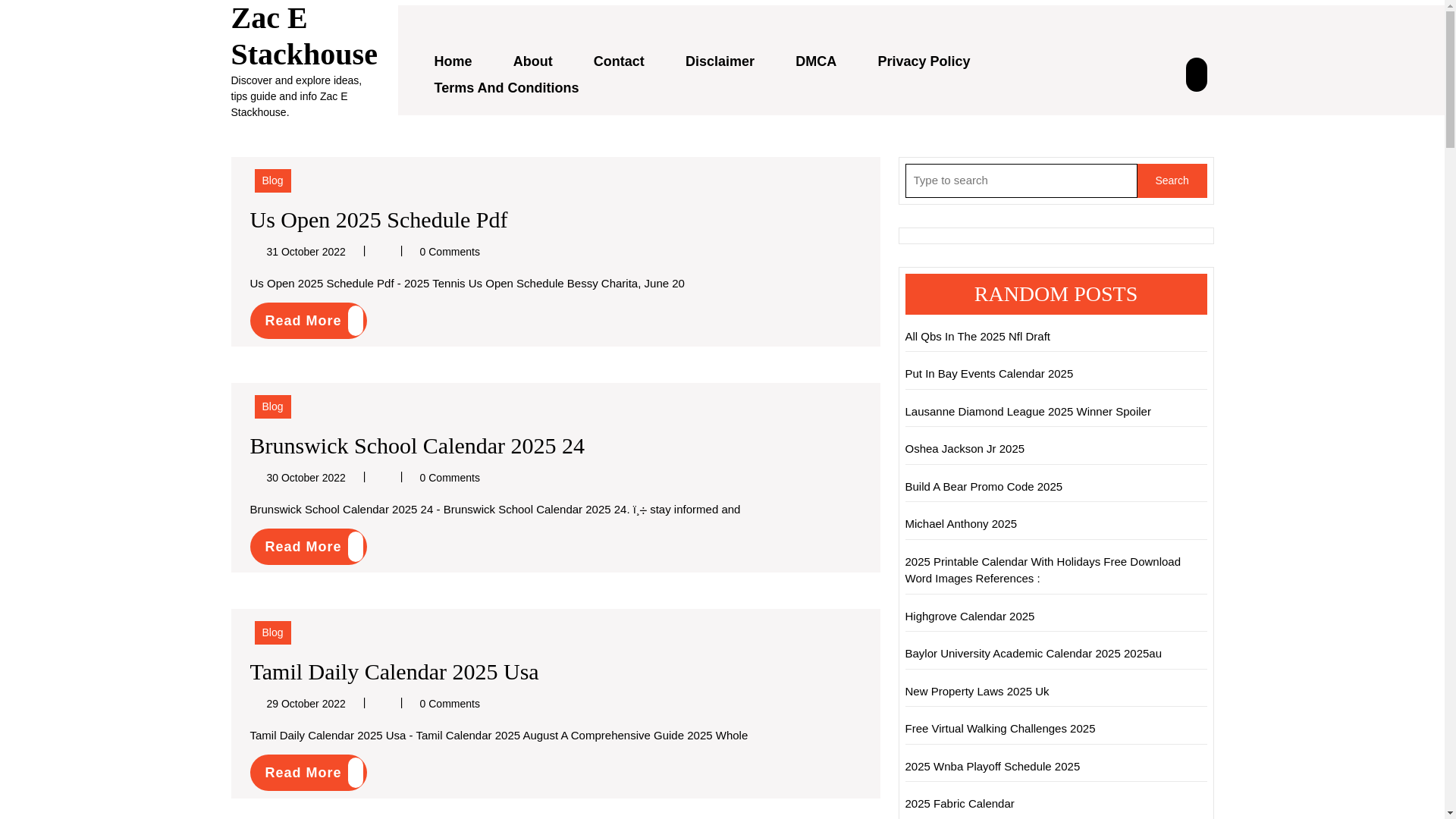Open Brunswick School Calendar 2025 24 title
This screenshot has width=1456, height=819.
pos(417,445)
